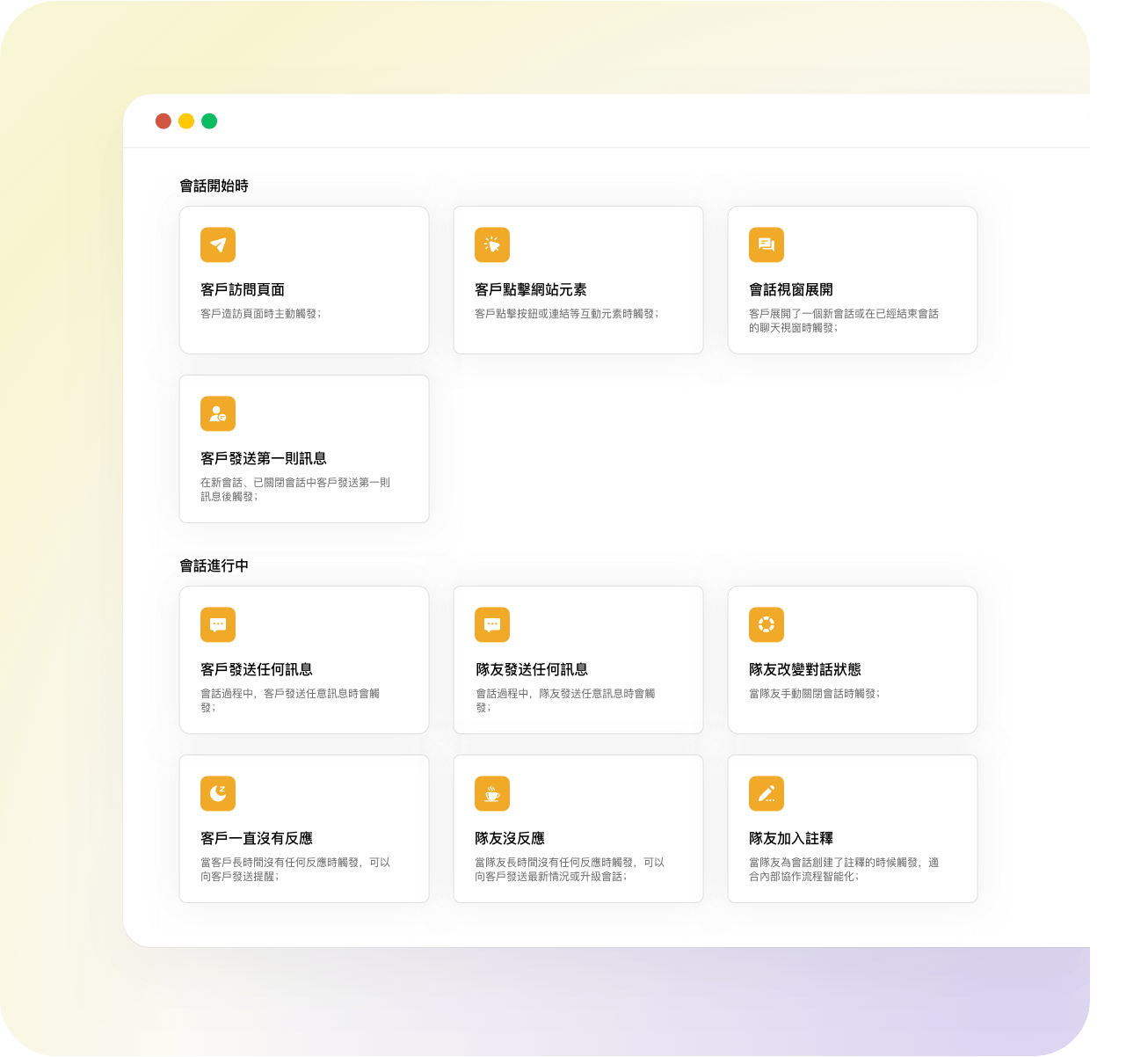The height and width of the screenshot is (1057, 1148).
Task: Click the cursor click icon for 客戶點擊網站元素
Action: [492, 245]
